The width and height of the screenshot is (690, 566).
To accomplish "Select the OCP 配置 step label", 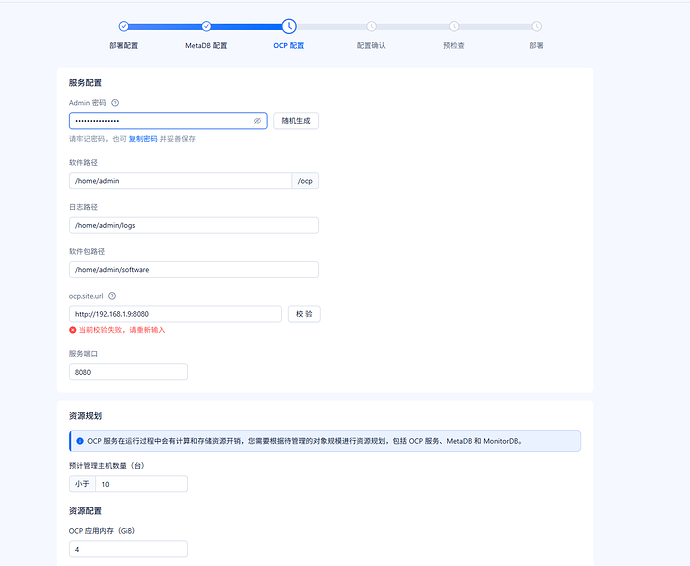I will tap(289, 45).
